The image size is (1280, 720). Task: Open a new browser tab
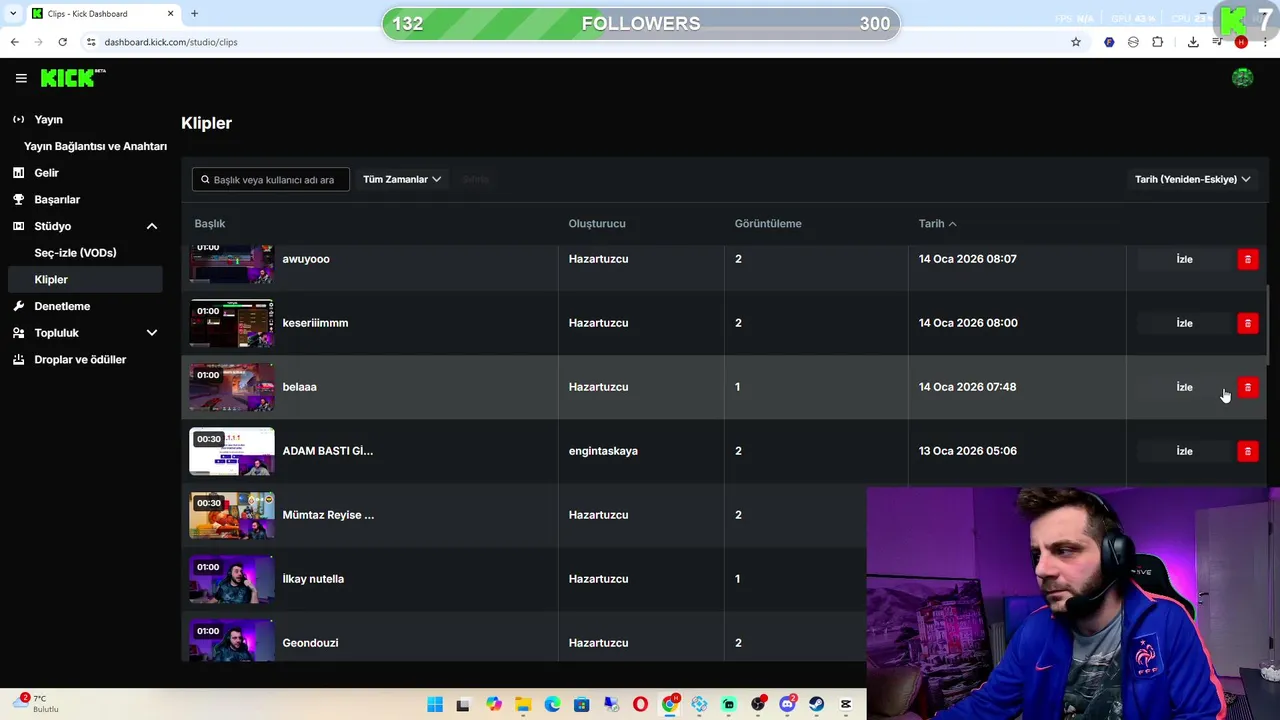[194, 13]
